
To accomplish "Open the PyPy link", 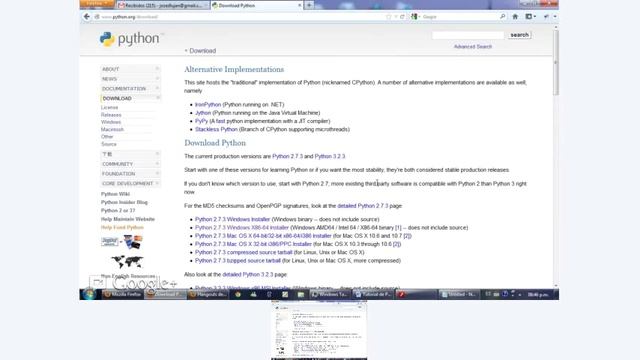I will 201,121.
